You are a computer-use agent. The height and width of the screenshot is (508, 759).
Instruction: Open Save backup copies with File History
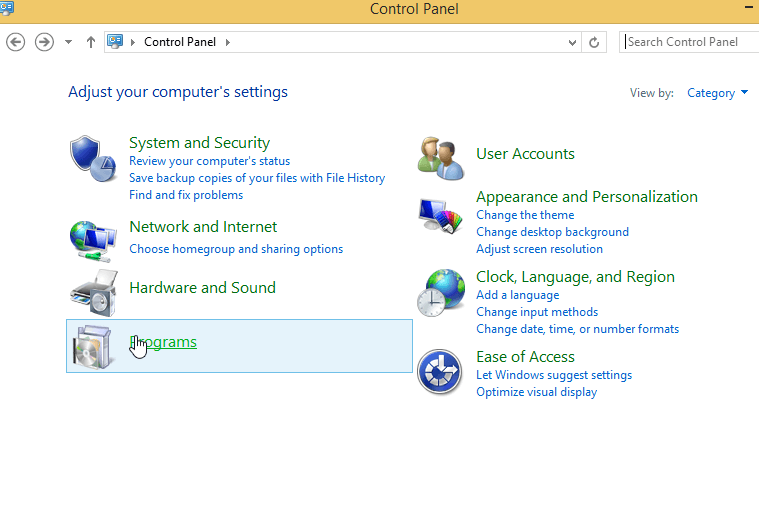coord(257,178)
